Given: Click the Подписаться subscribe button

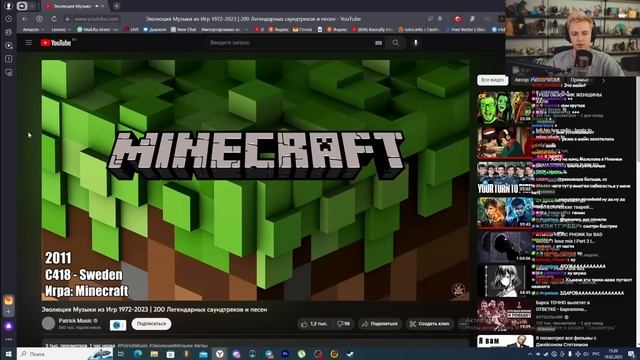Looking at the screenshot, I should point(151,324).
